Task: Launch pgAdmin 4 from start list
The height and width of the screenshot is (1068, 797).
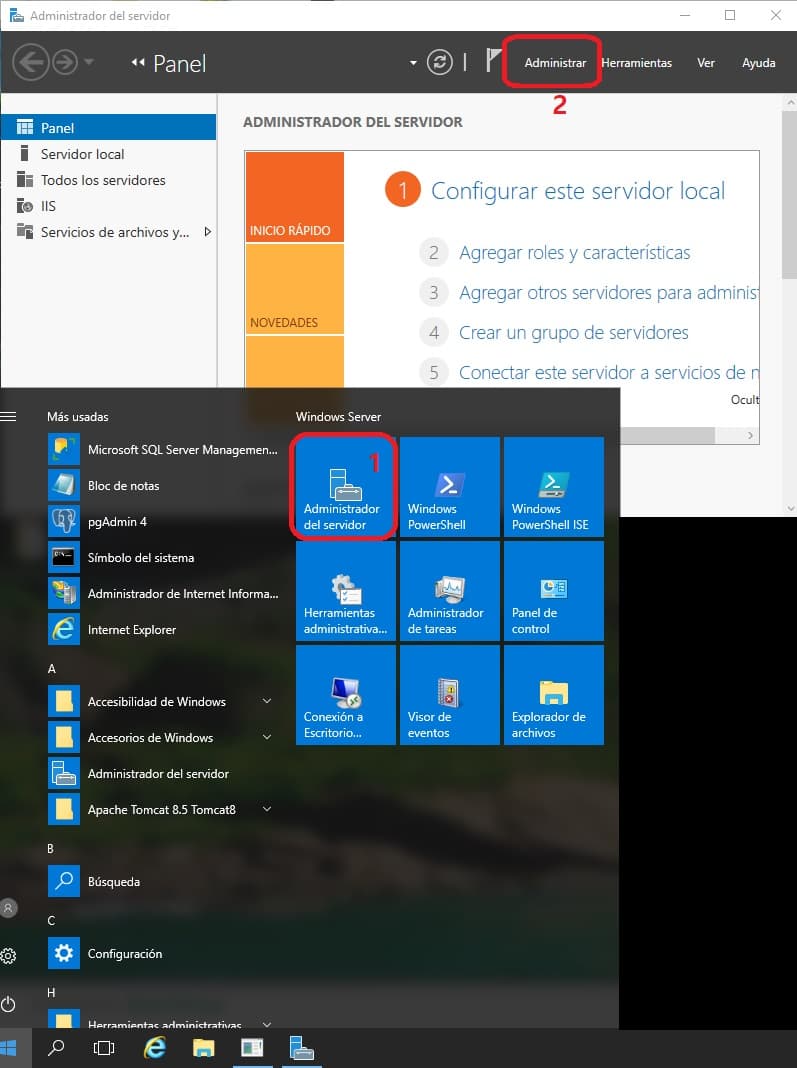Action: coord(163,522)
